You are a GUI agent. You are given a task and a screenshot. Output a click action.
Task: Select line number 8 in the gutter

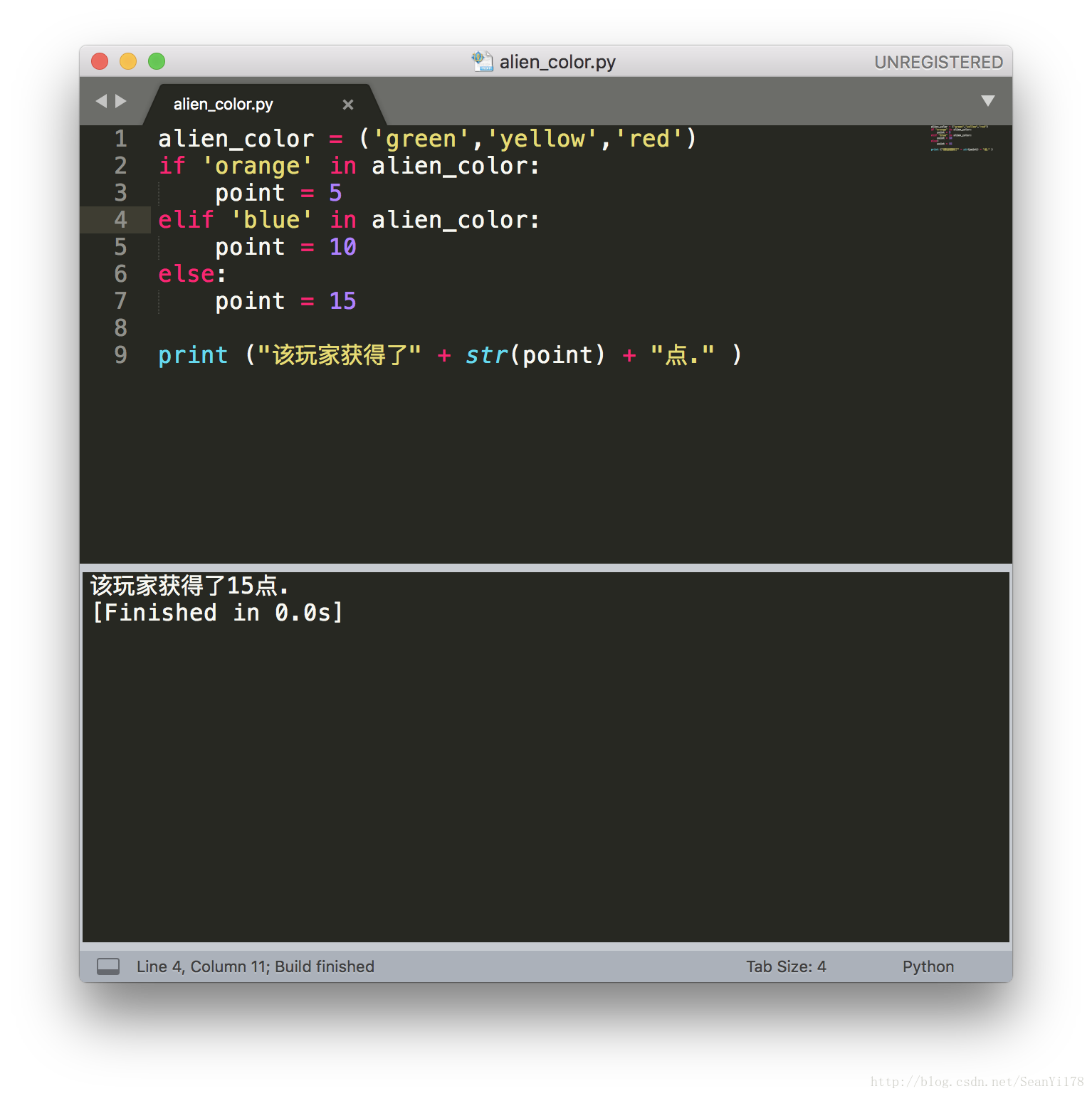pyautogui.click(x=121, y=328)
